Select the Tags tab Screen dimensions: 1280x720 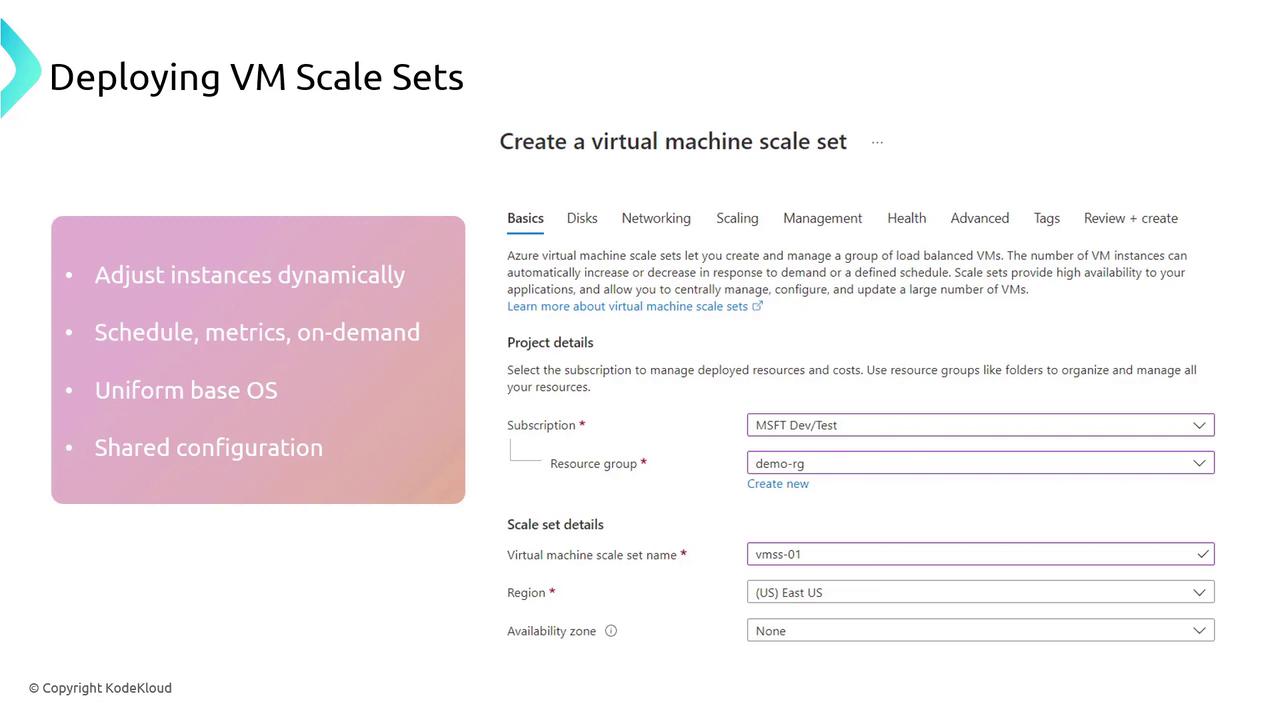tap(1046, 218)
